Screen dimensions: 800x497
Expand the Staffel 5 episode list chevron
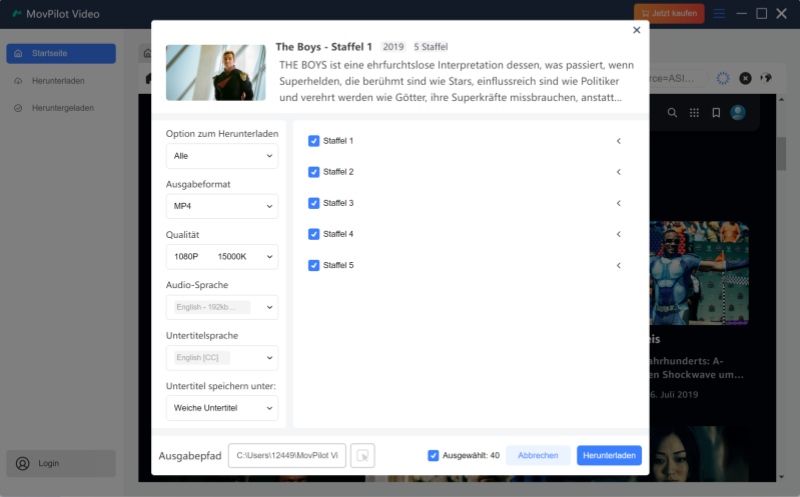click(618, 265)
